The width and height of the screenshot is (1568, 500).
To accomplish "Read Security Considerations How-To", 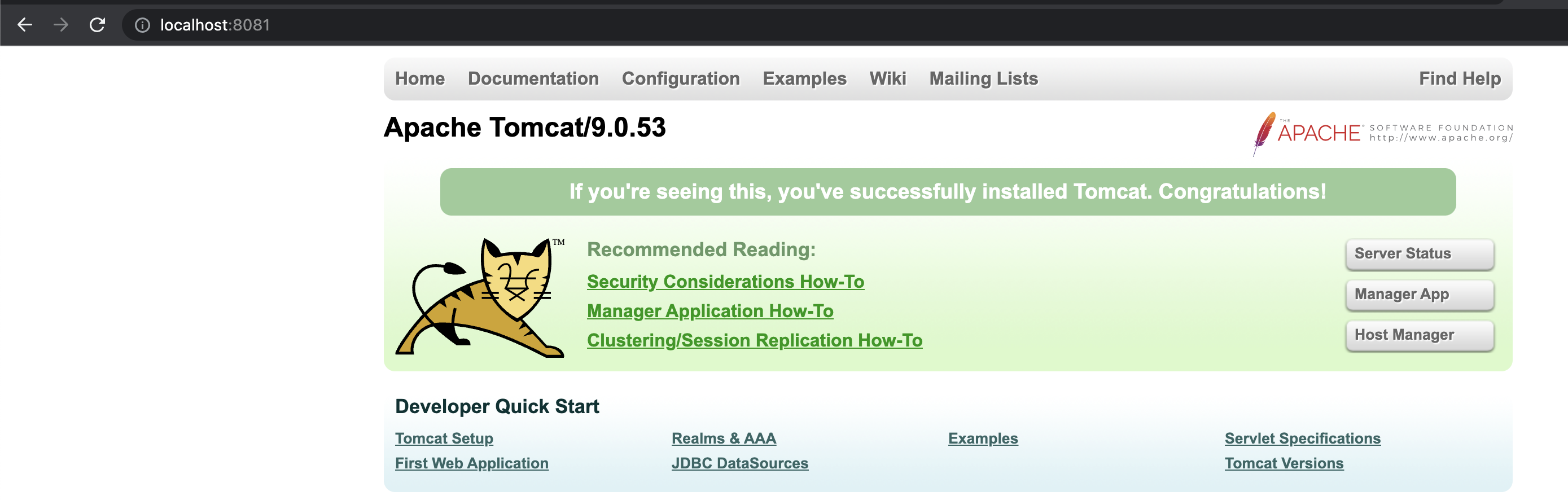I will pos(725,282).
